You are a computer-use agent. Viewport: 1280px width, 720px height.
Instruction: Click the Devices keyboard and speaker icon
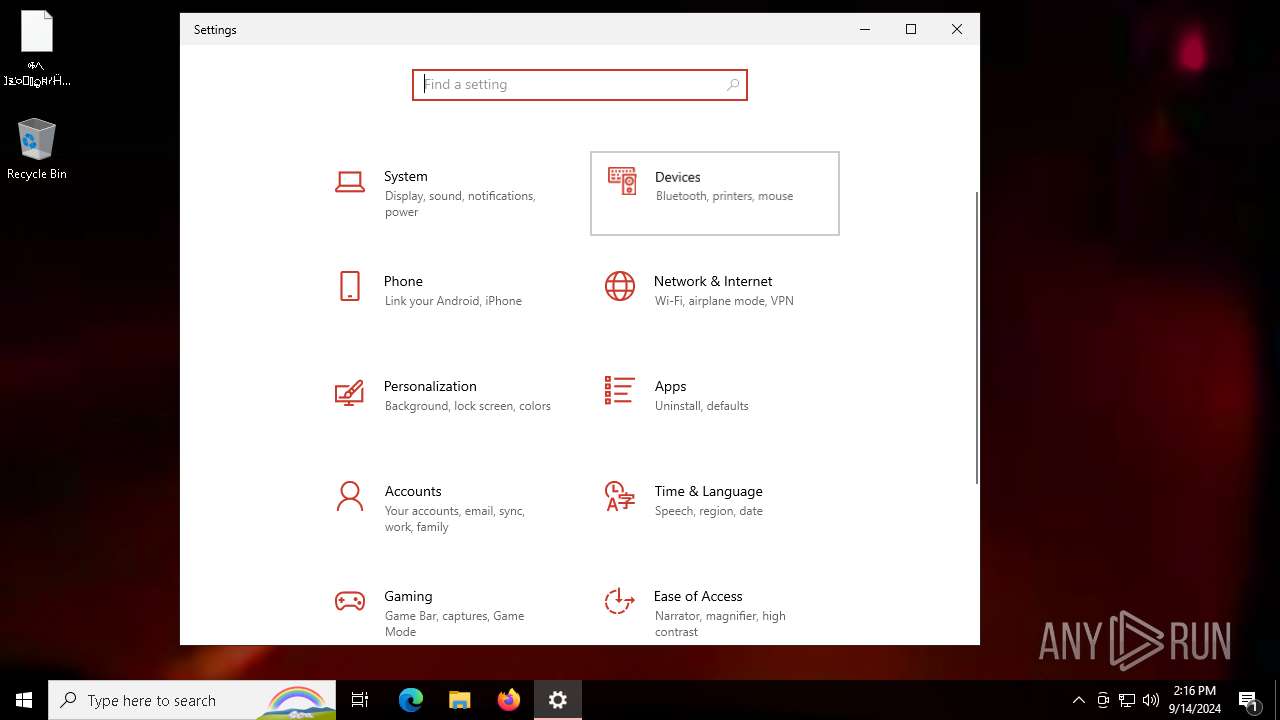(622, 181)
